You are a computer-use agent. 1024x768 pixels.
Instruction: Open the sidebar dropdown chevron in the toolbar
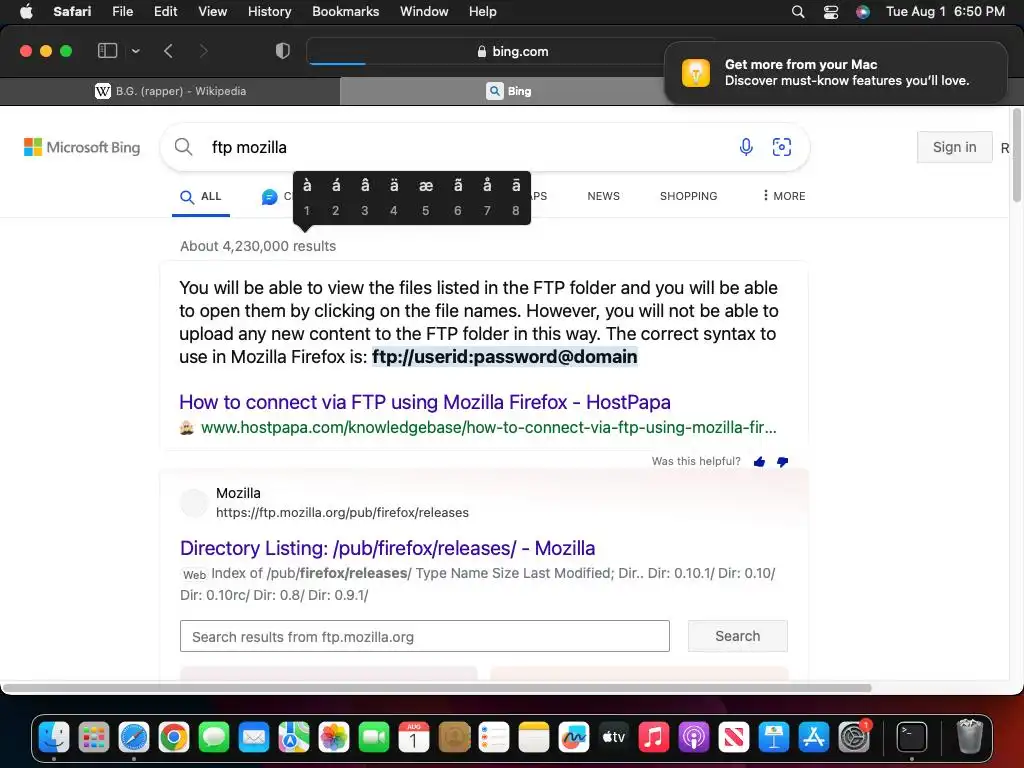coord(135,51)
